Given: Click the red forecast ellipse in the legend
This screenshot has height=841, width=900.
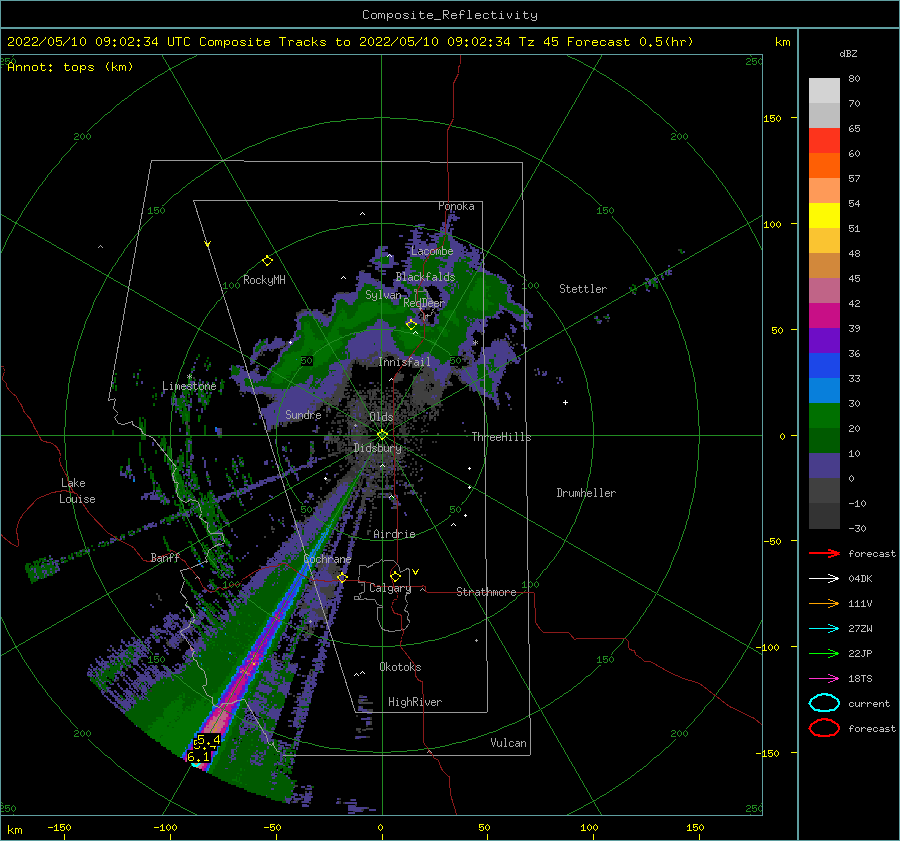Looking at the screenshot, I should (x=824, y=728).
